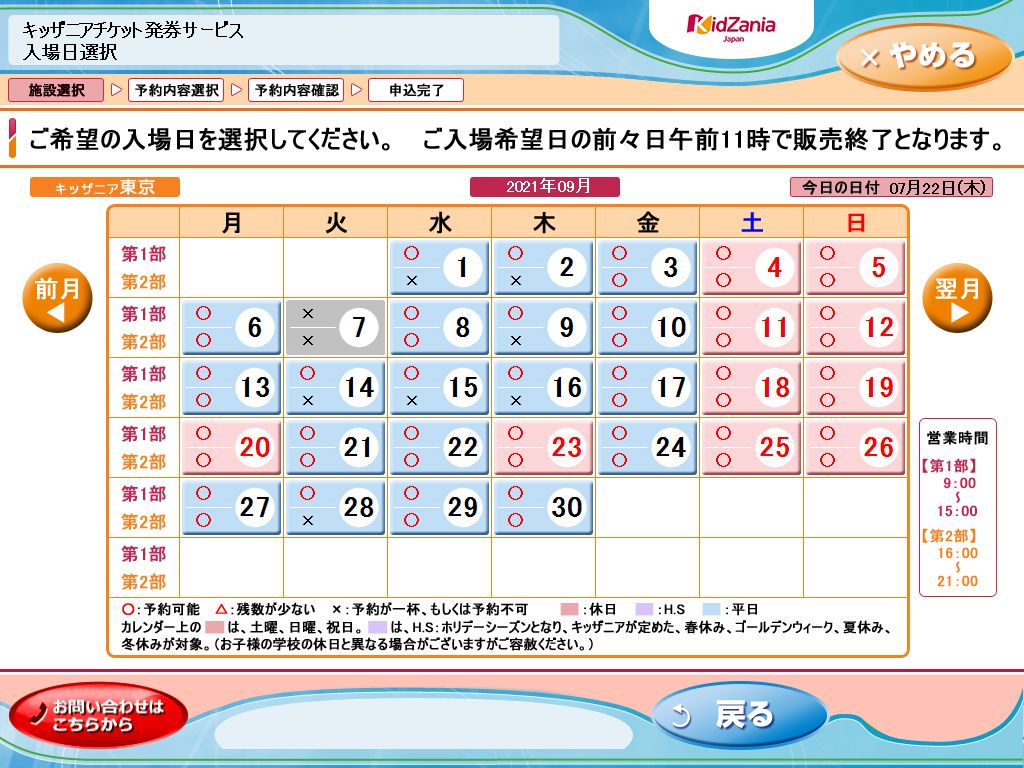Click the blue 土 Saturday column header
The width and height of the screenshot is (1024, 768).
click(751, 223)
